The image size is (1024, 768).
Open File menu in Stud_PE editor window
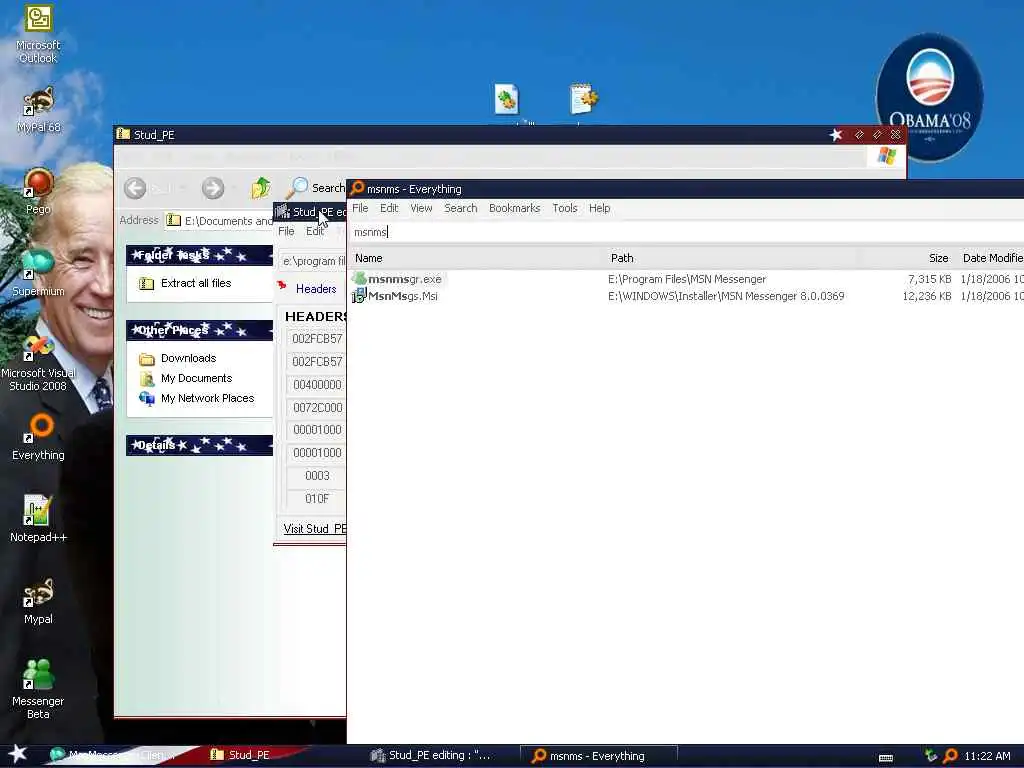coord(286,231)
